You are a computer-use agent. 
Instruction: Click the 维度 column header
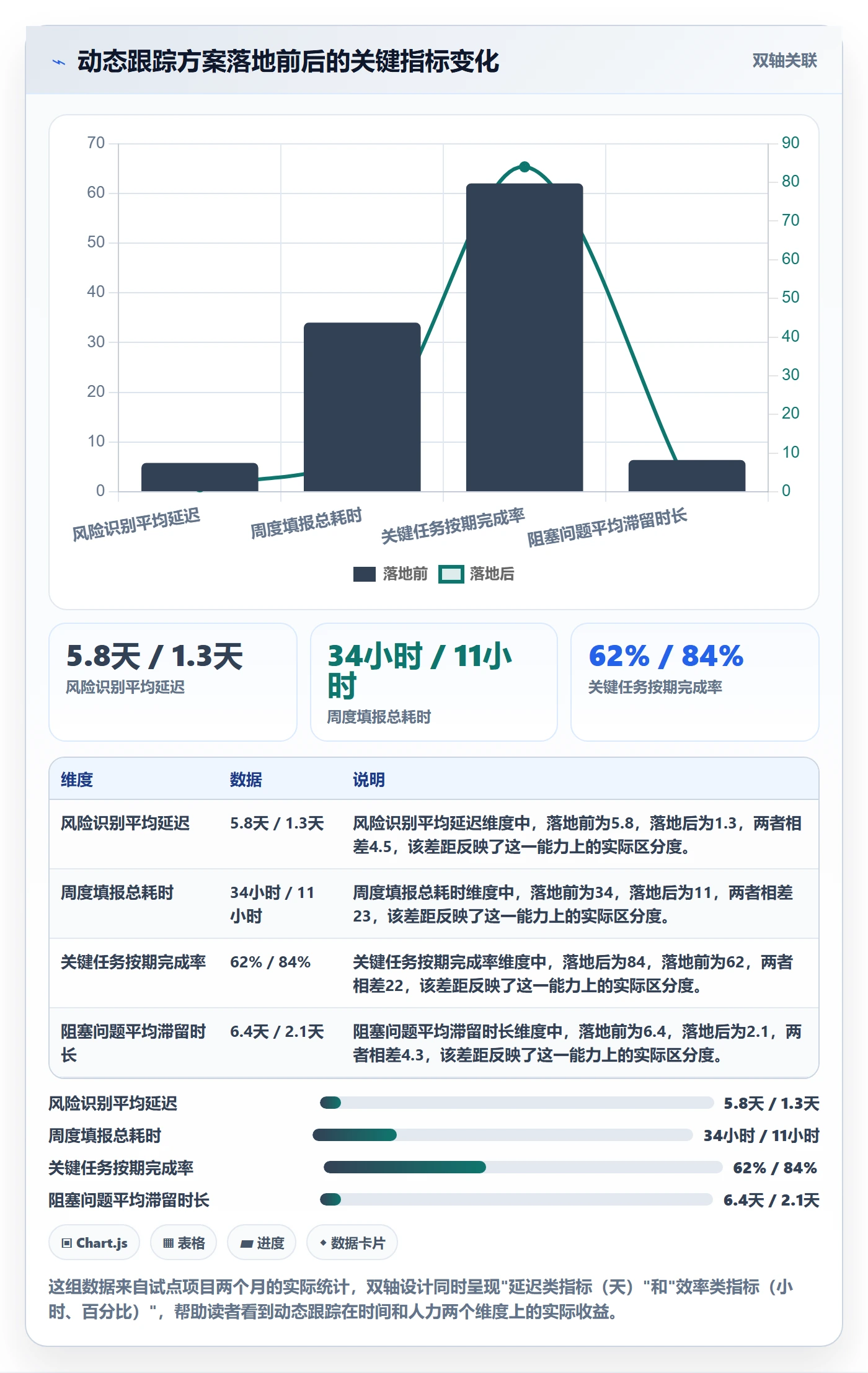pyautogui.click(x=77, y=780)
